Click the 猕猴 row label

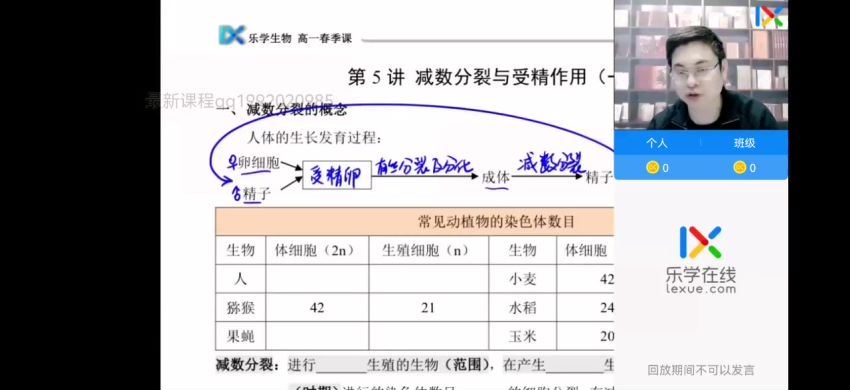pyautogui.click(x=240, y=308)
